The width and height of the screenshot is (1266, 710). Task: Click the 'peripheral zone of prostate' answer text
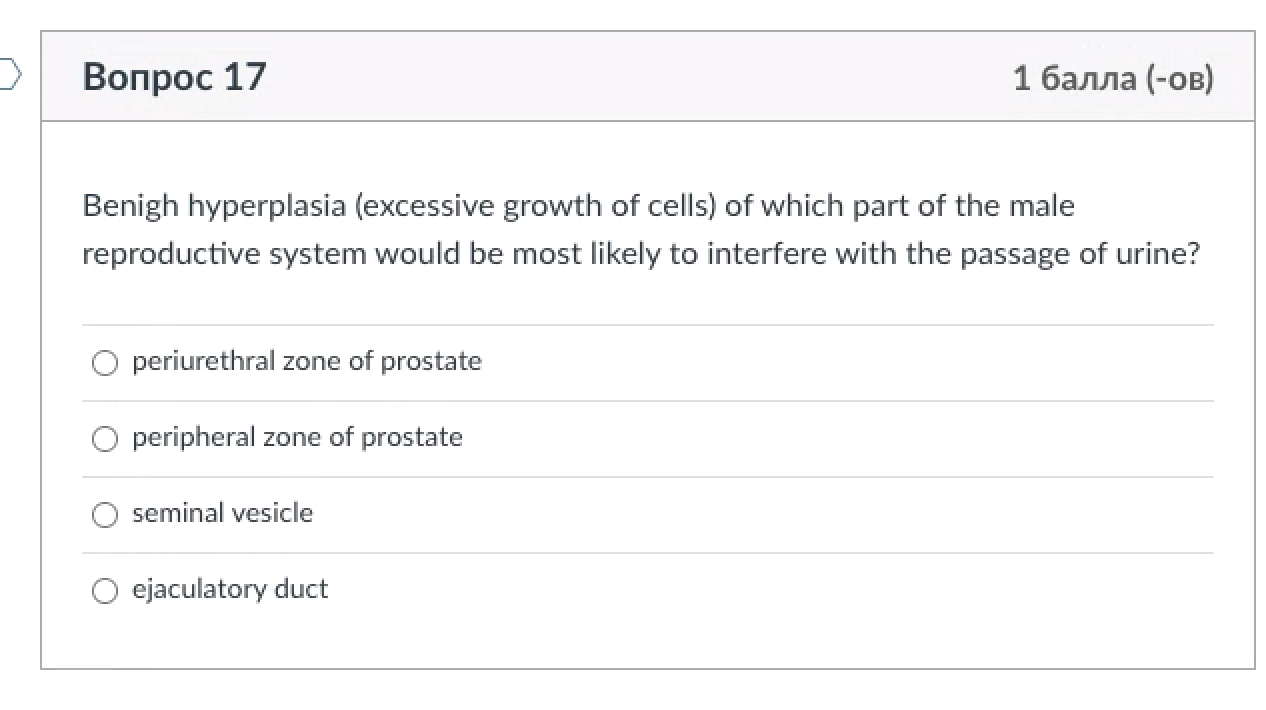point(297,437)
